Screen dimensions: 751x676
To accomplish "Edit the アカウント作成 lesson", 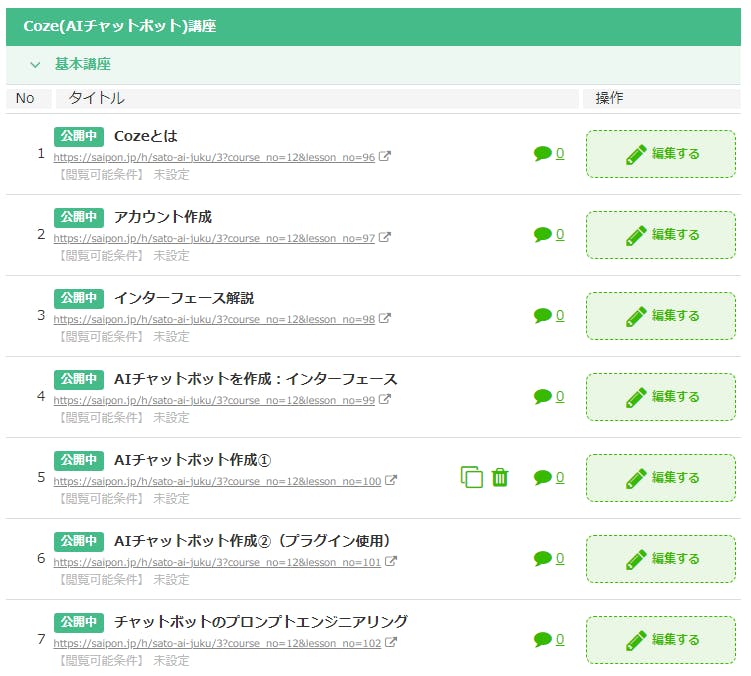I will click(x=661, y=235).
